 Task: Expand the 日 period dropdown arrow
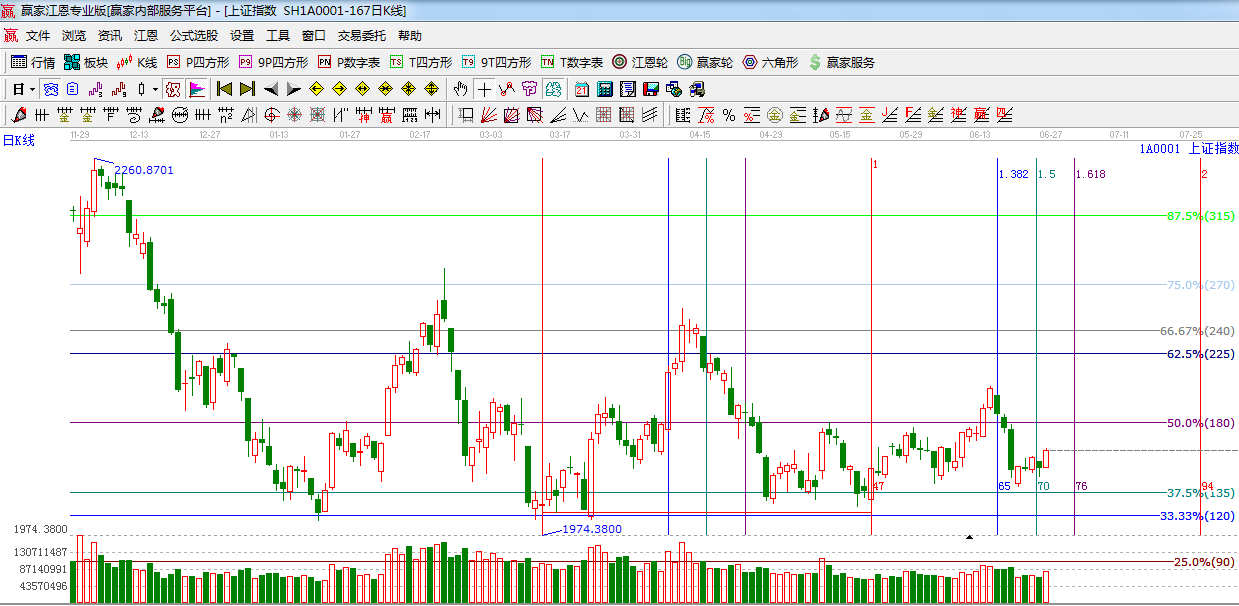32,89
